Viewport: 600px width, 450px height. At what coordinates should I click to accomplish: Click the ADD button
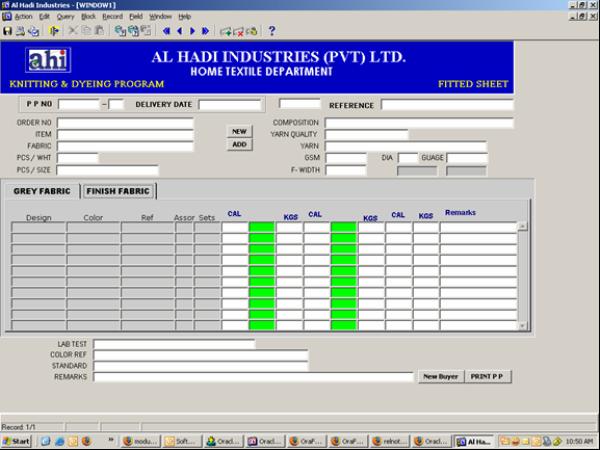click(240, 144)
